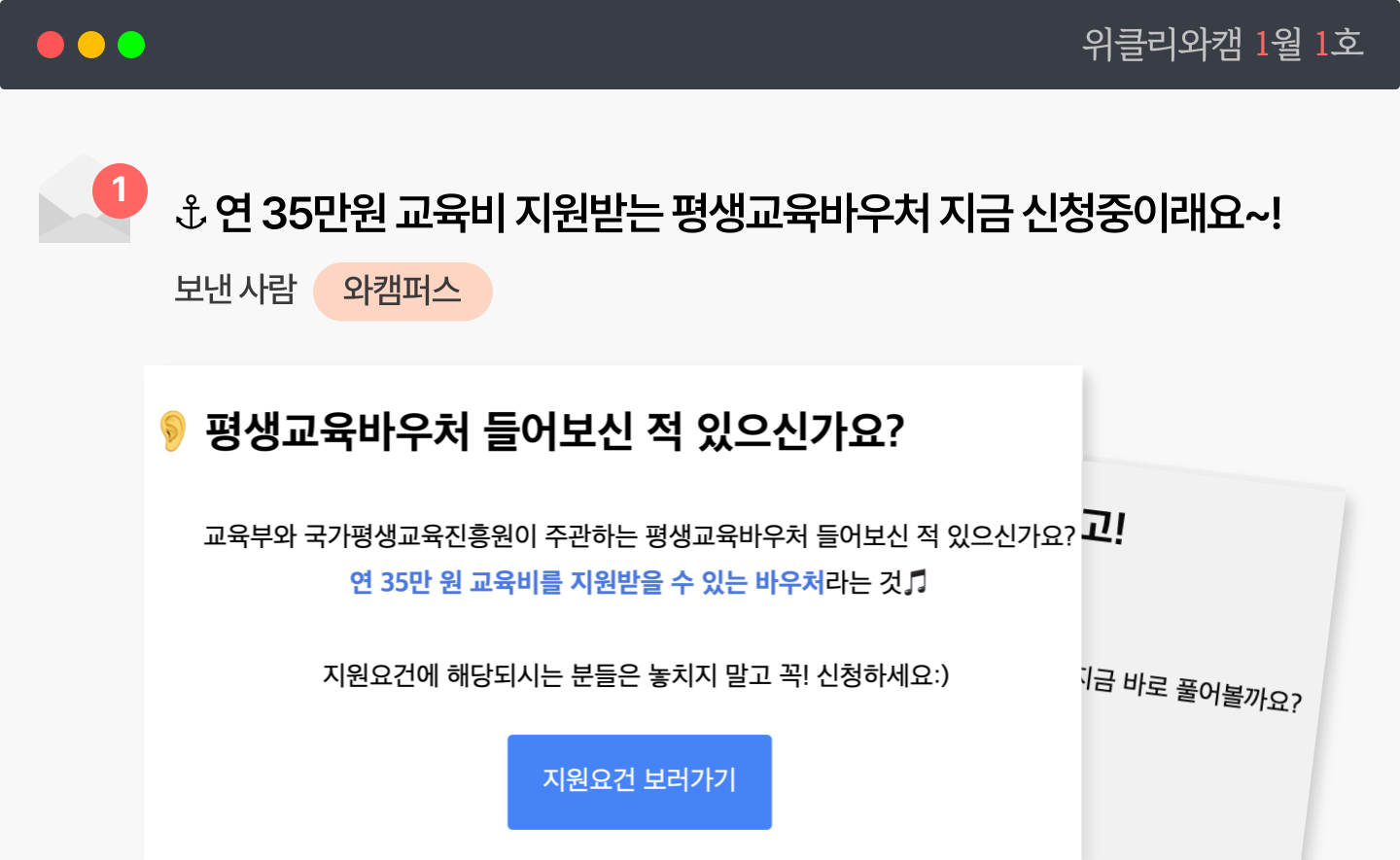Click the red notification badge showing 1
Screen dimensions: 1400x860
(120, 189)
